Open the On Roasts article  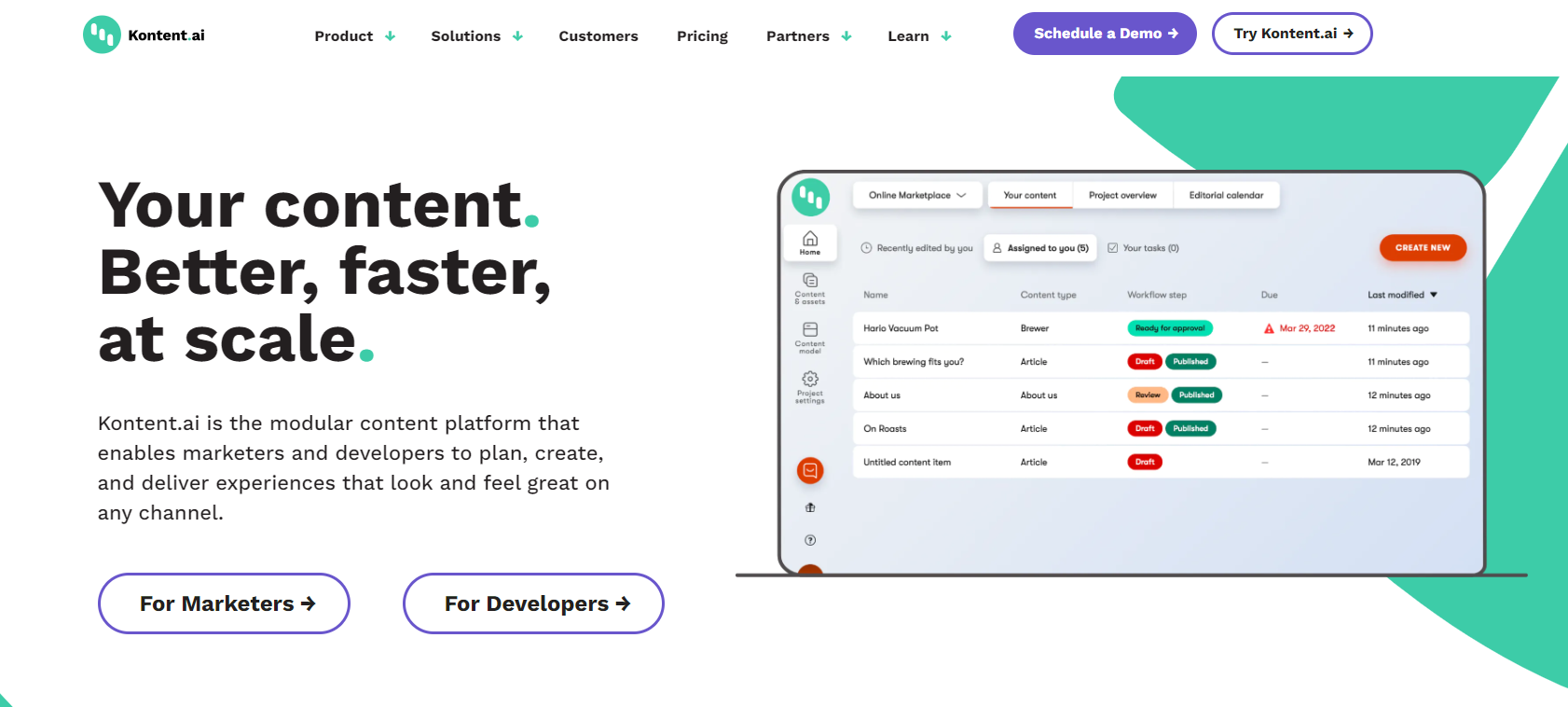coord(1161,429)
